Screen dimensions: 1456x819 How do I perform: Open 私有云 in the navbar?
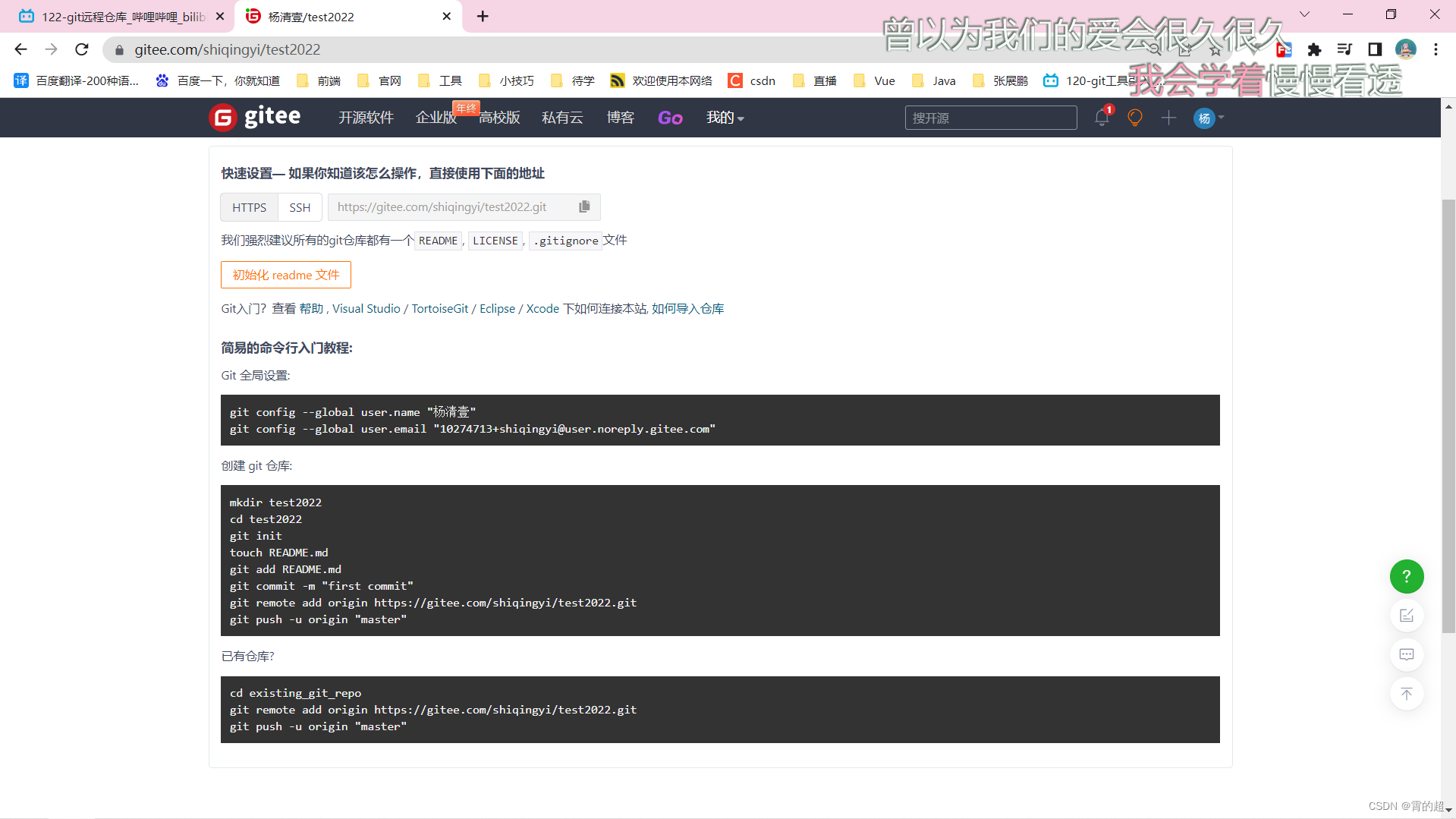click(562, 118)
